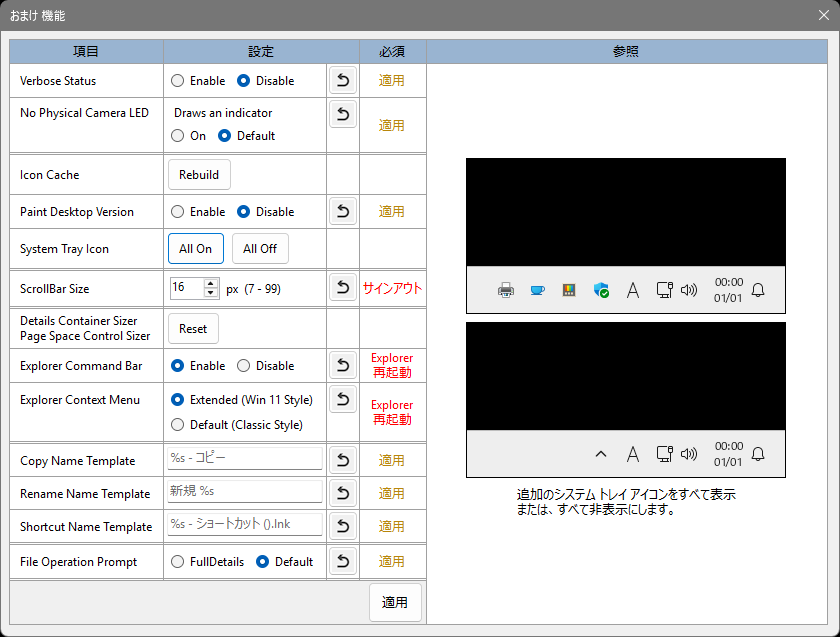Click the All On tray icon button
This screenshot has width=840, height=637.
196,249
